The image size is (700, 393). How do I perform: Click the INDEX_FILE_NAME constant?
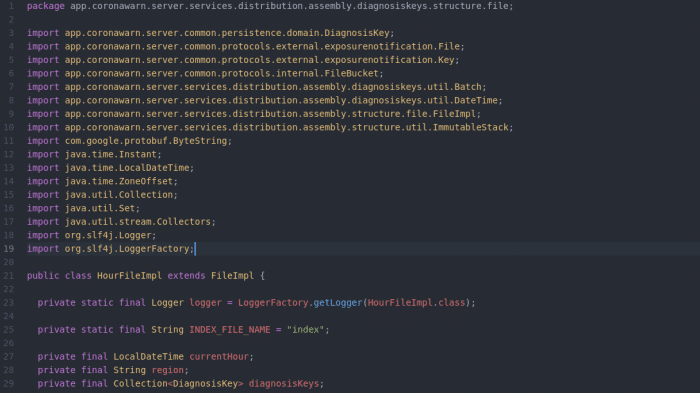[229, 330]
